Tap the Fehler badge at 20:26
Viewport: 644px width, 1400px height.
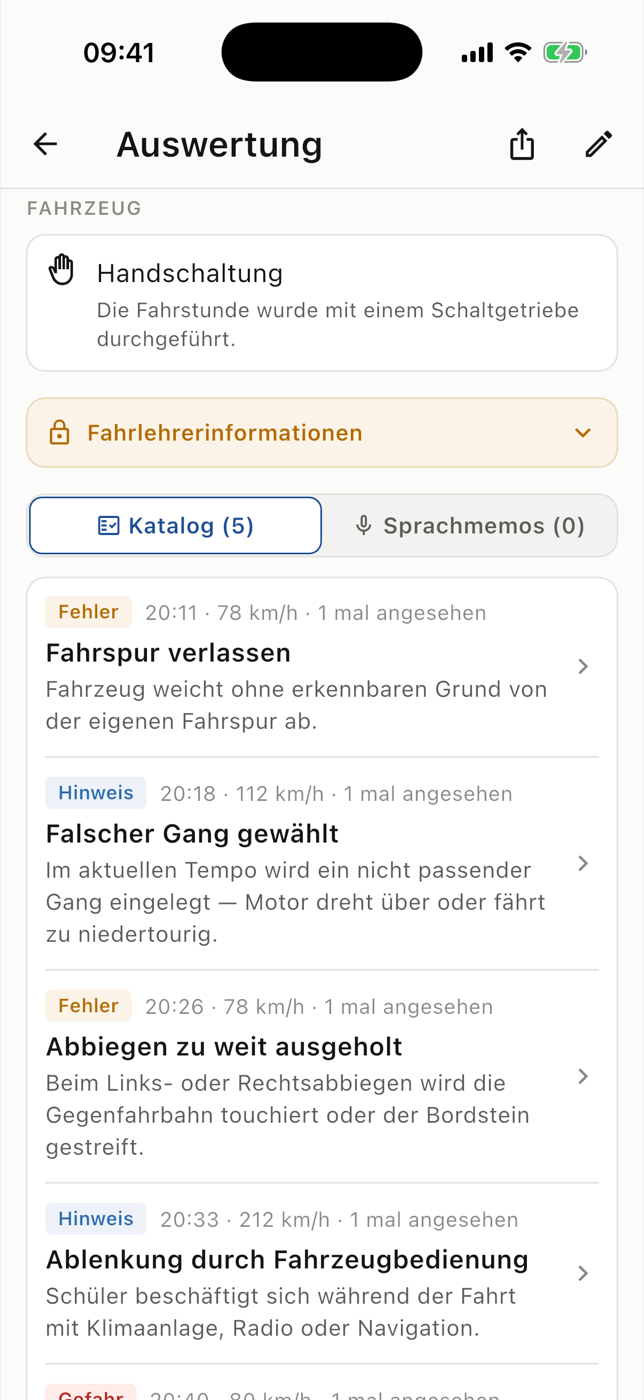(88, 1006)
